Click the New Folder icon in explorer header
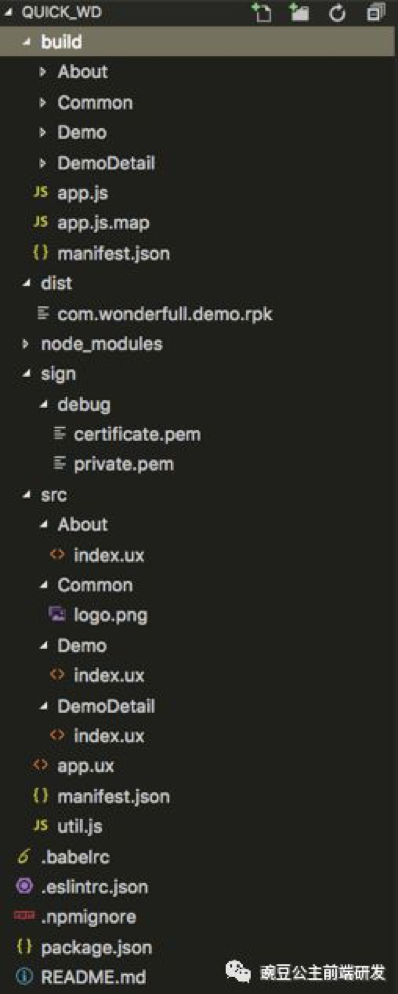The width and height of the screenshot is (398, 994). 299,13
